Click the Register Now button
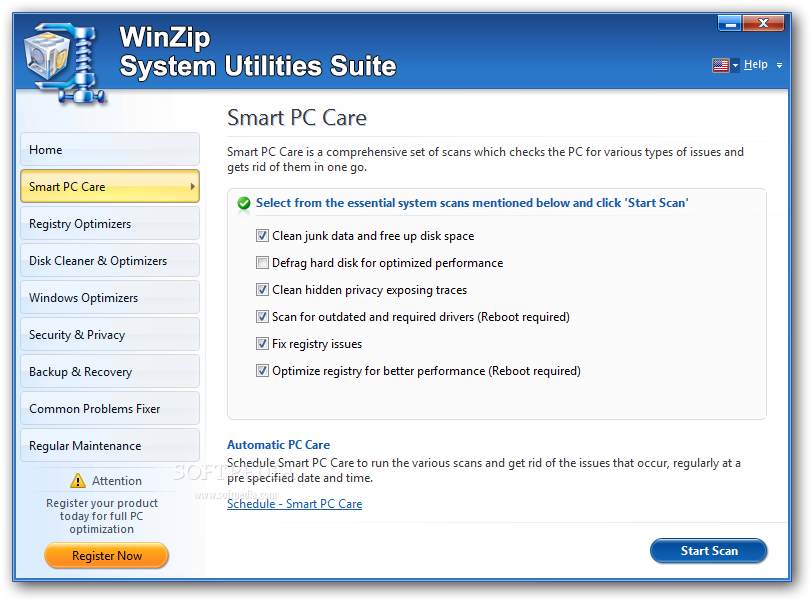The width and height of the screenshot is (812, 602). tap(107, 555)
